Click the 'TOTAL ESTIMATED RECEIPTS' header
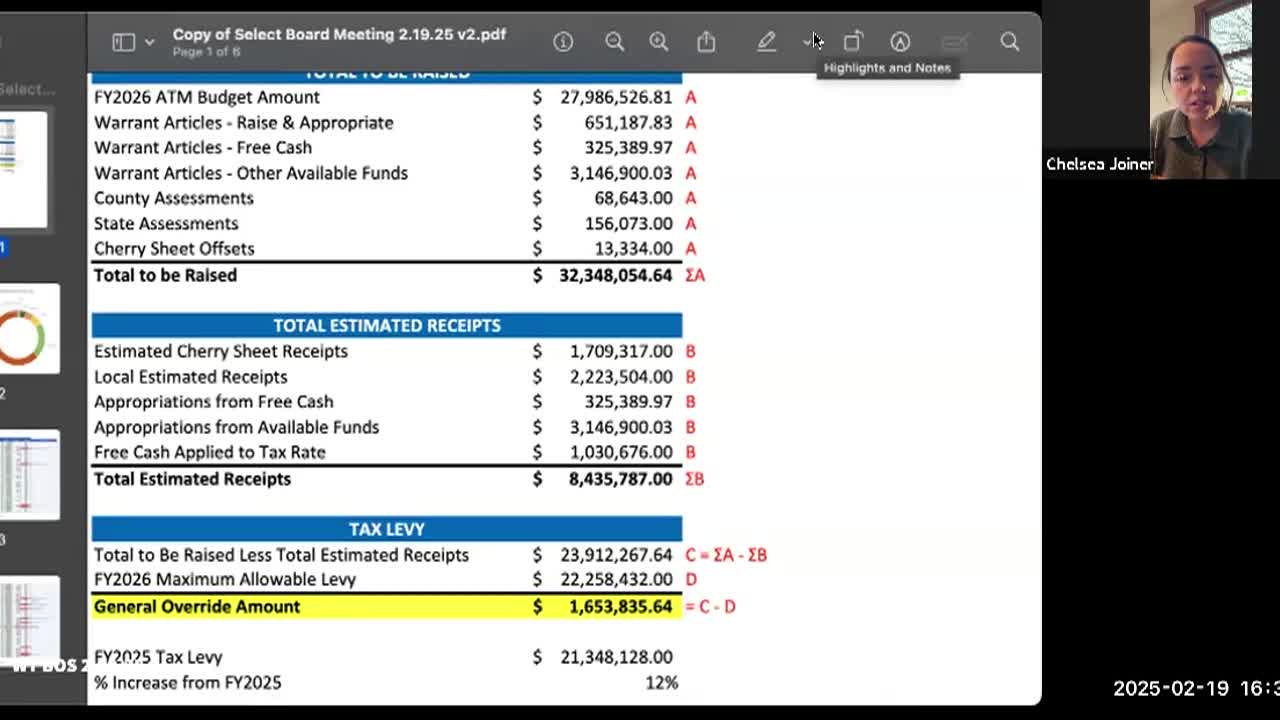The height and width of the screenshot is (720, 1280). (x=387, y=325)
